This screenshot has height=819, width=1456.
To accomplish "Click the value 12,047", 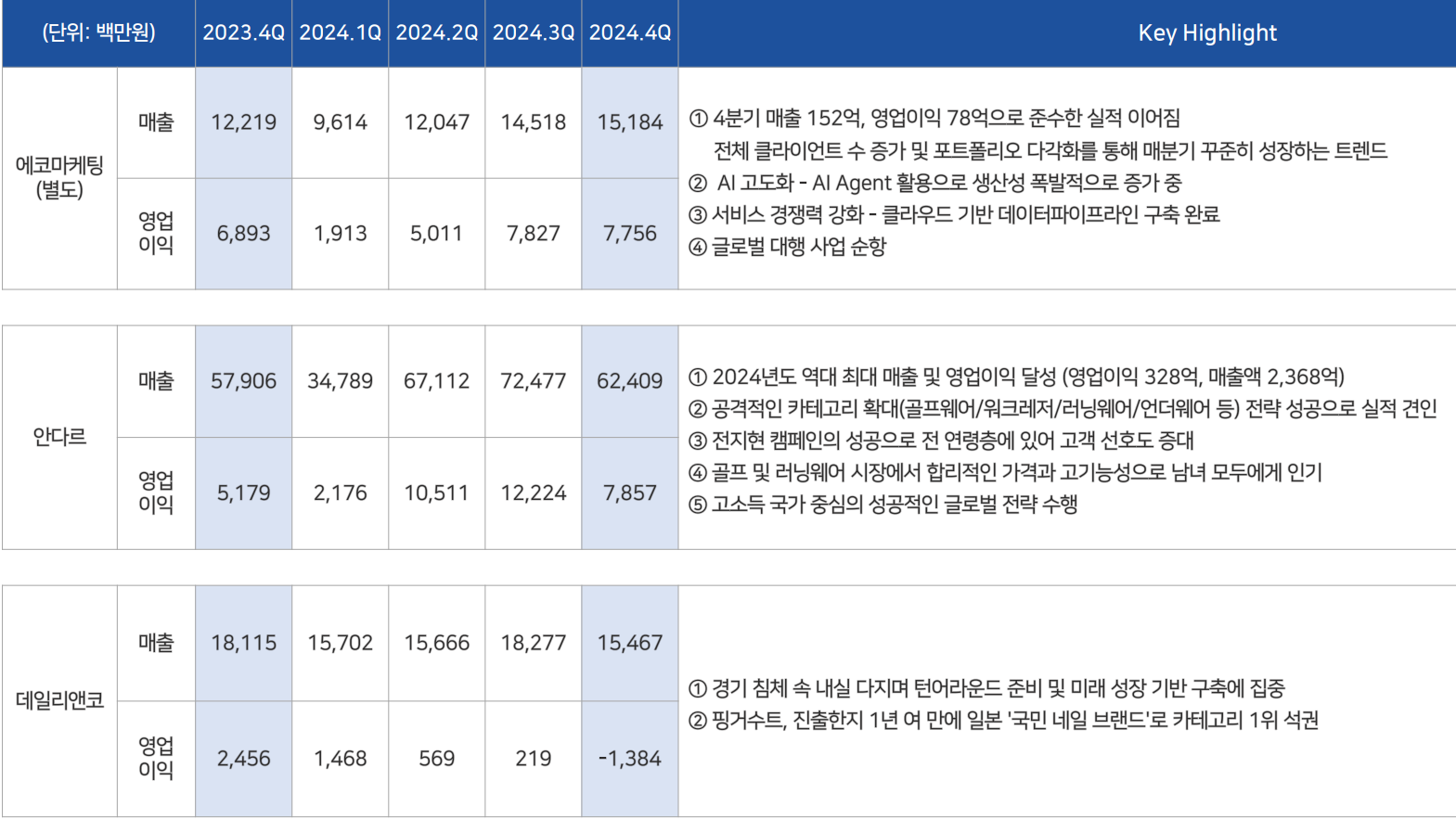I will pyautogui.click(x=436, y=122).
